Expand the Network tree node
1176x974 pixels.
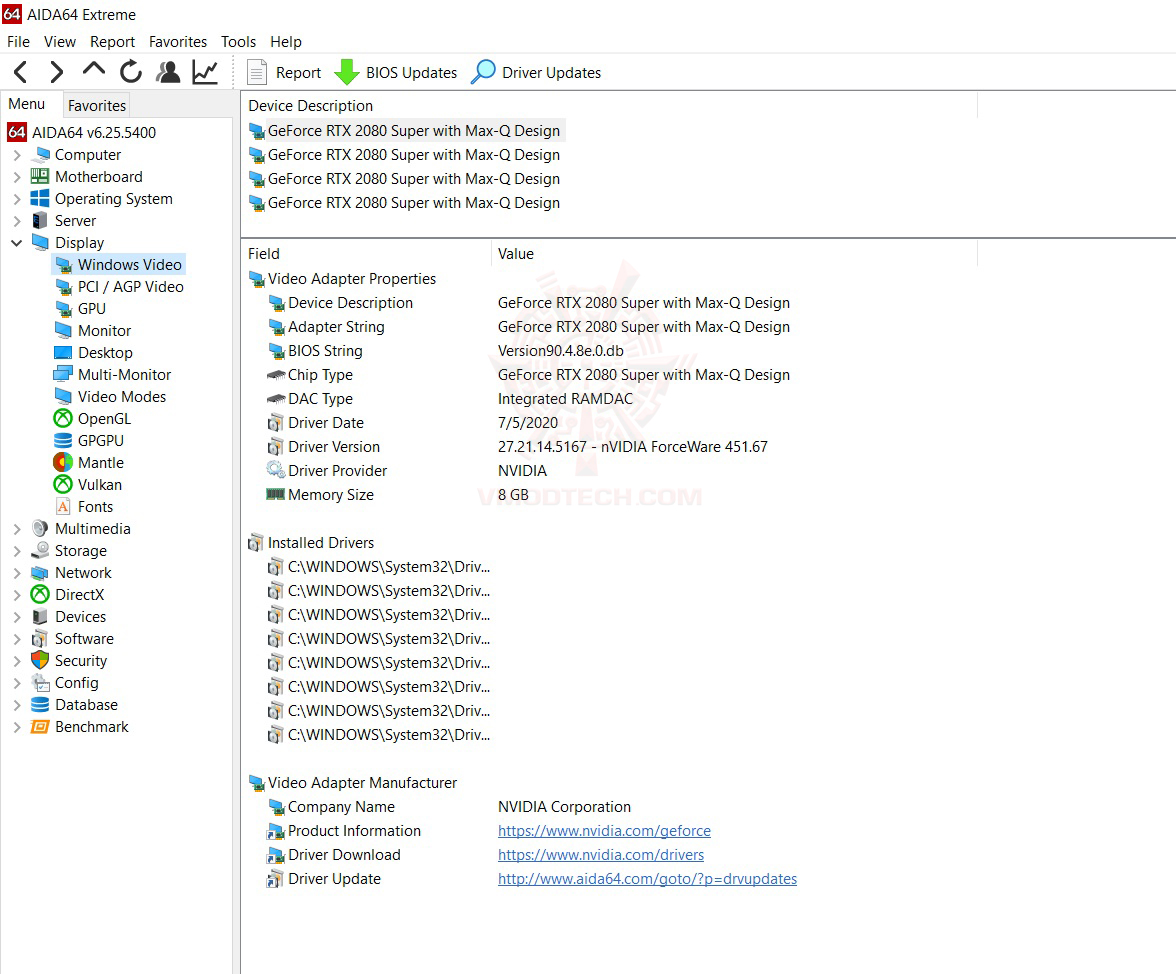point(16,573)
